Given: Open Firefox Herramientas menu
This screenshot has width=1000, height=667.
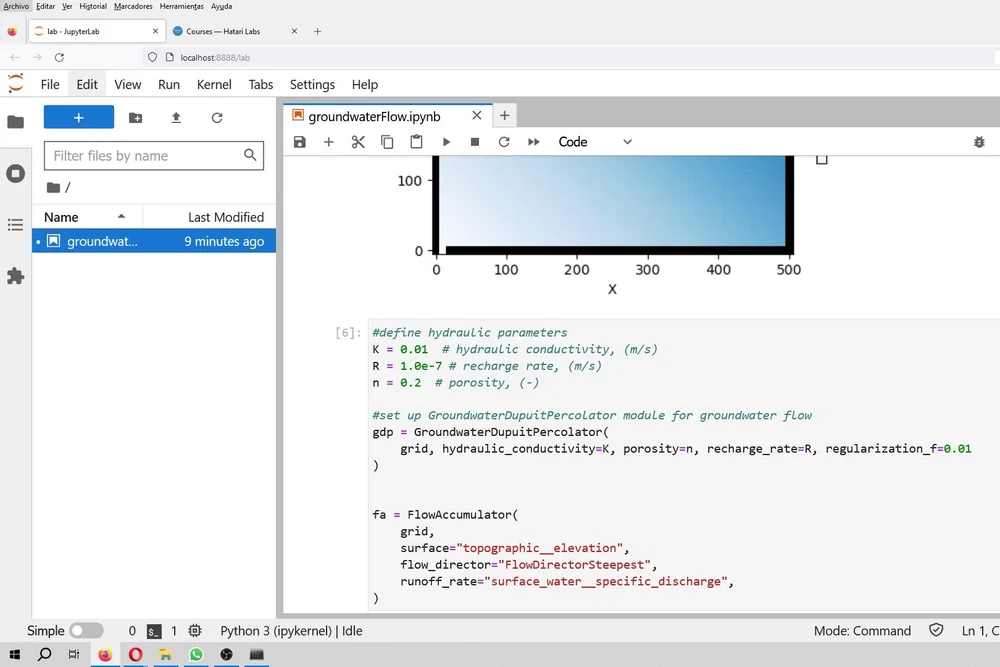Looking at the screenshot, I should pos(182,6).
